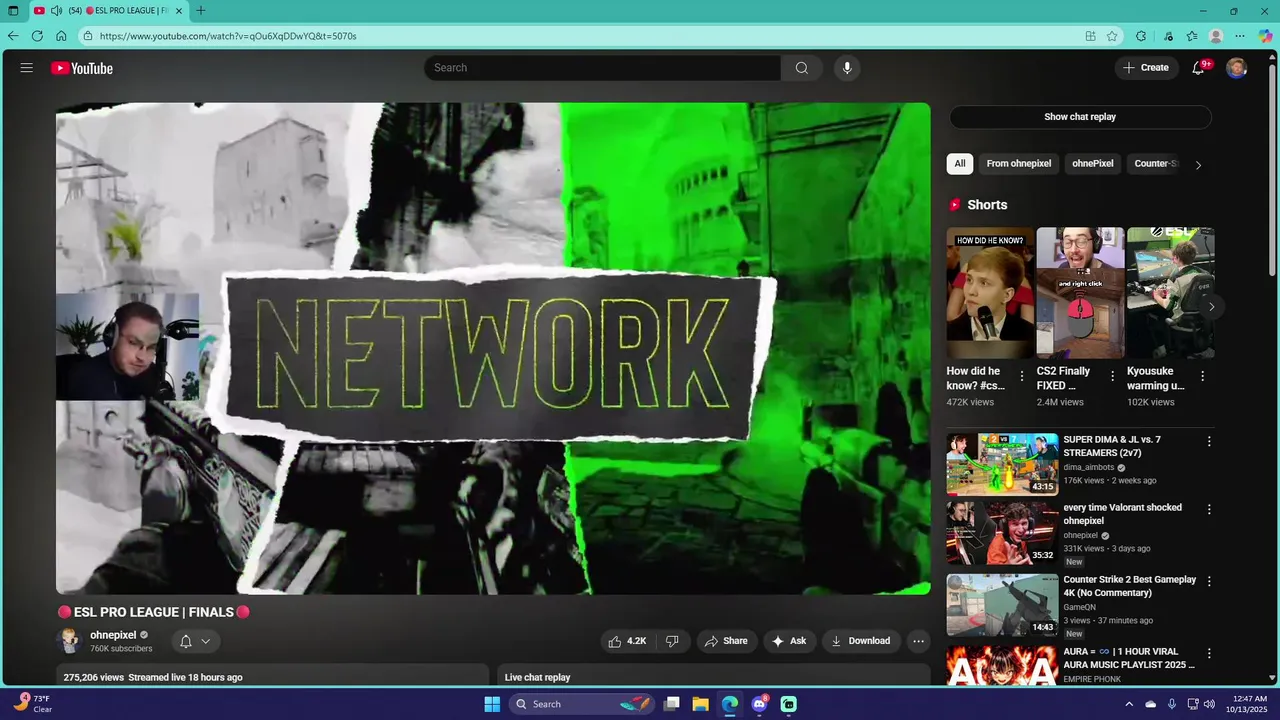
Task: Open 'How did he know?' short thumbnail
Action: coord(990,293)
